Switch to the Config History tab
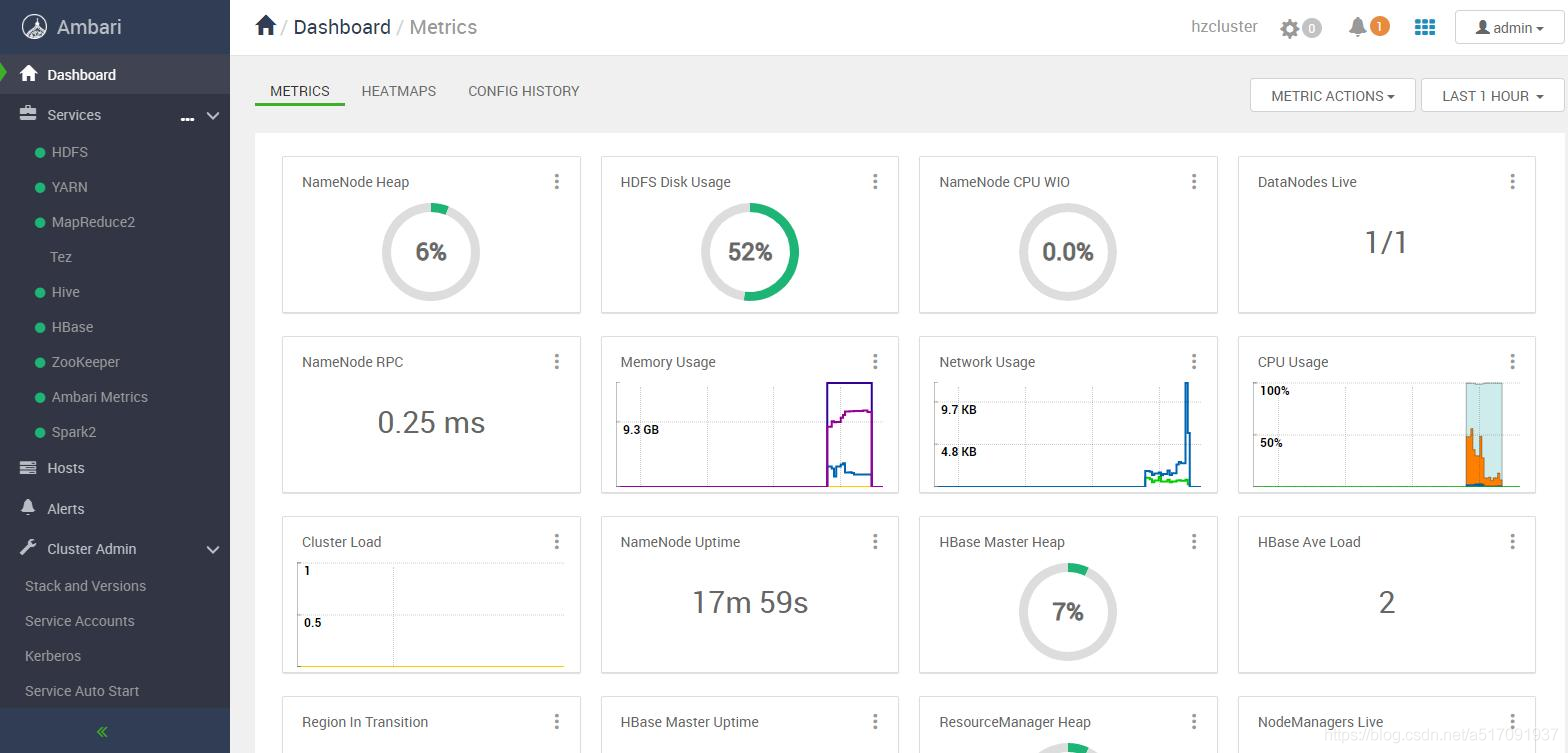 coord(524,91)
